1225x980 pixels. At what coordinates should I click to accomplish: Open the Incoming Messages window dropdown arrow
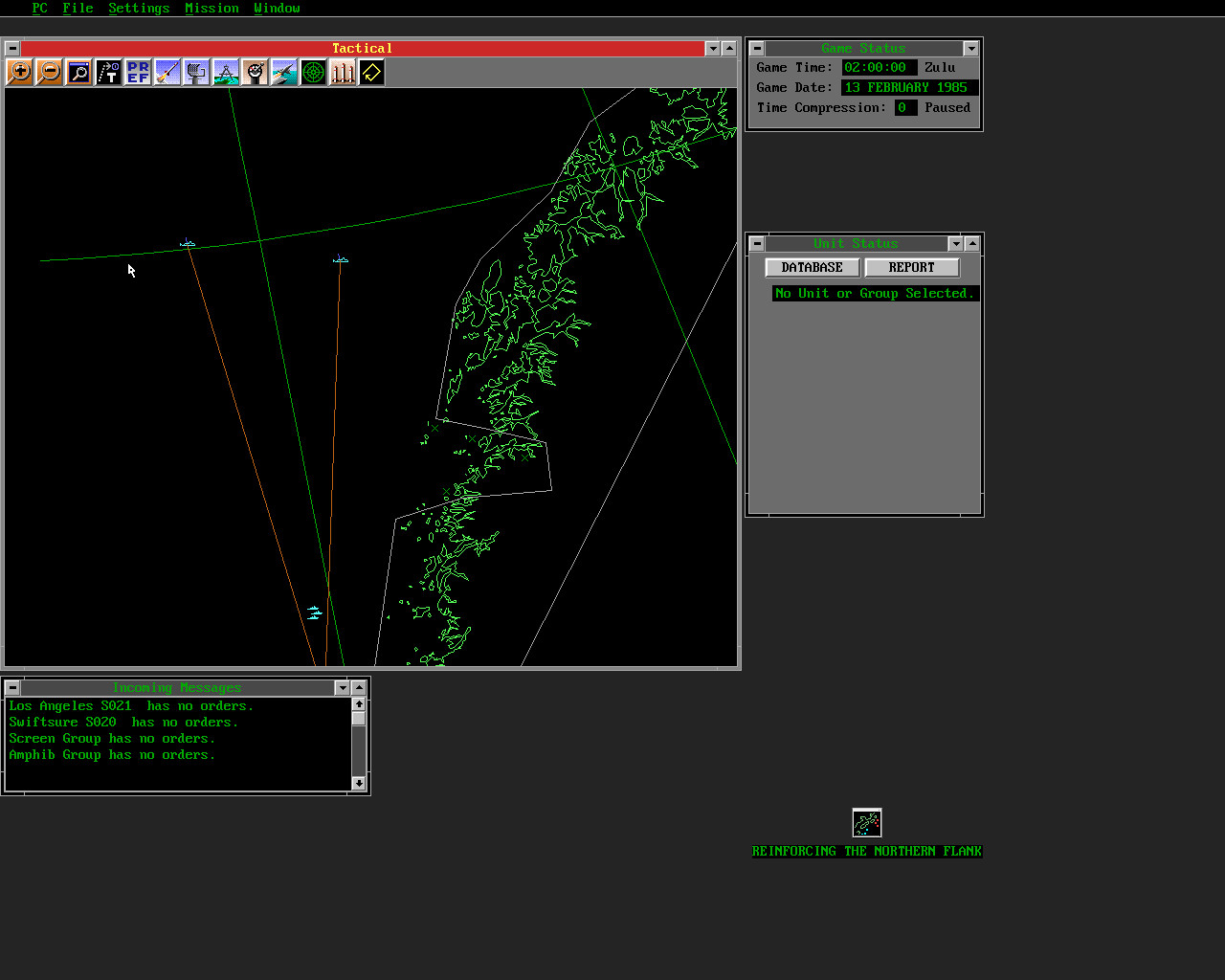click(342, 688)
